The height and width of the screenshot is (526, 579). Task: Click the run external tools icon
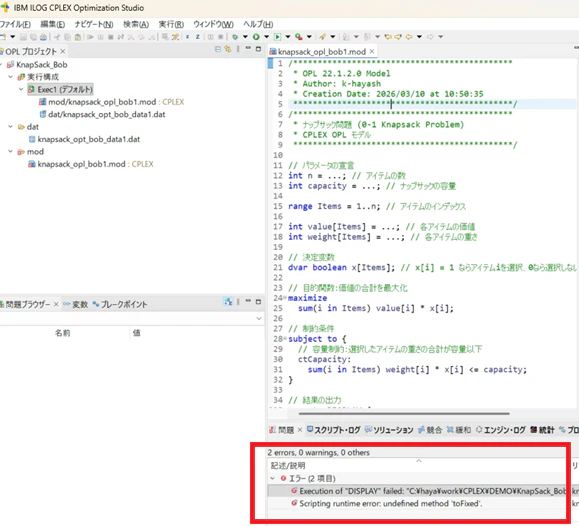click(299, 37)
